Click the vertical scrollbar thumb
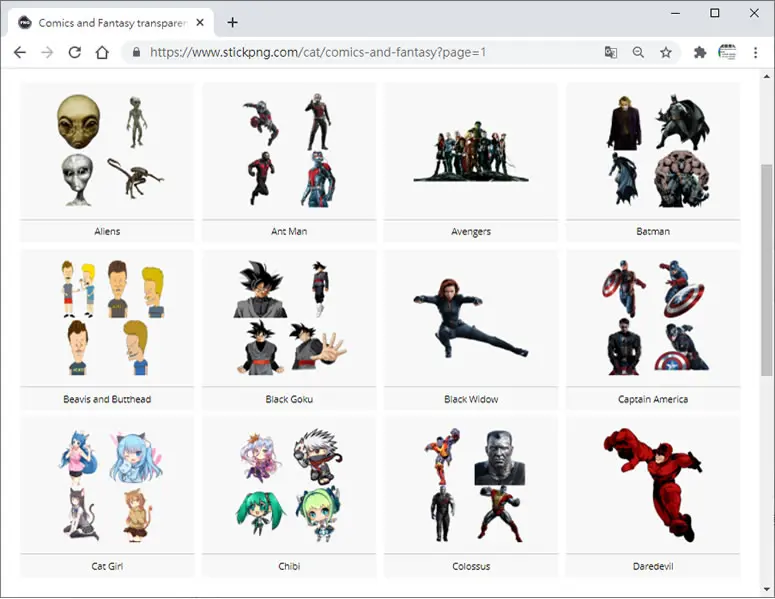Image resolution: width=775 pixels, height=599 pixels. (767, 270)
